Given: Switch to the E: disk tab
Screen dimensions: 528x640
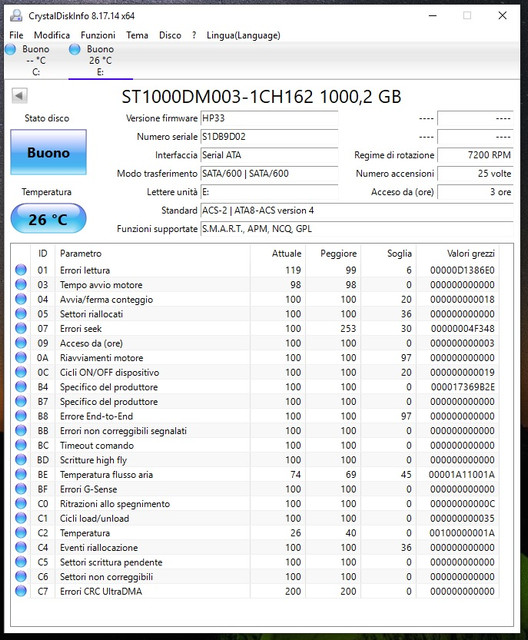Looking at the screenshot, I should pos(100,60).
